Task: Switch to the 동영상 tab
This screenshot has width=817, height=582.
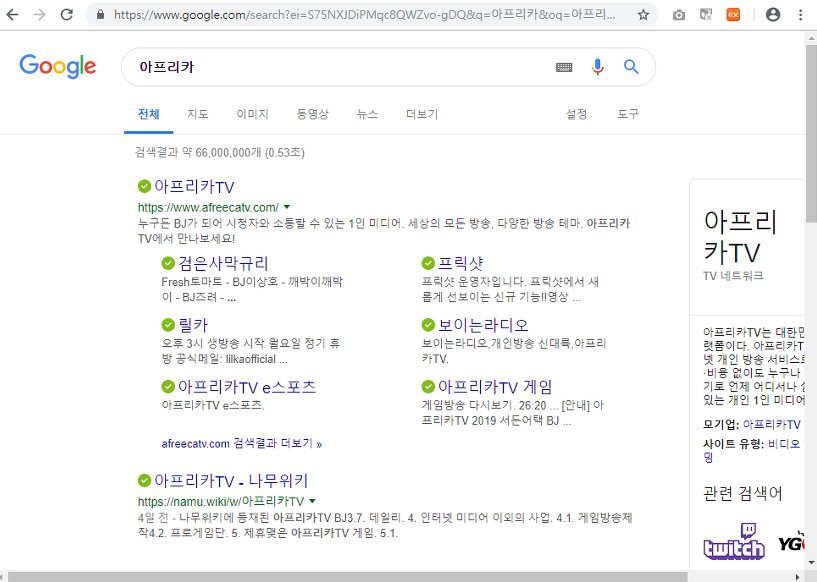Action: [x=313, y=114]
